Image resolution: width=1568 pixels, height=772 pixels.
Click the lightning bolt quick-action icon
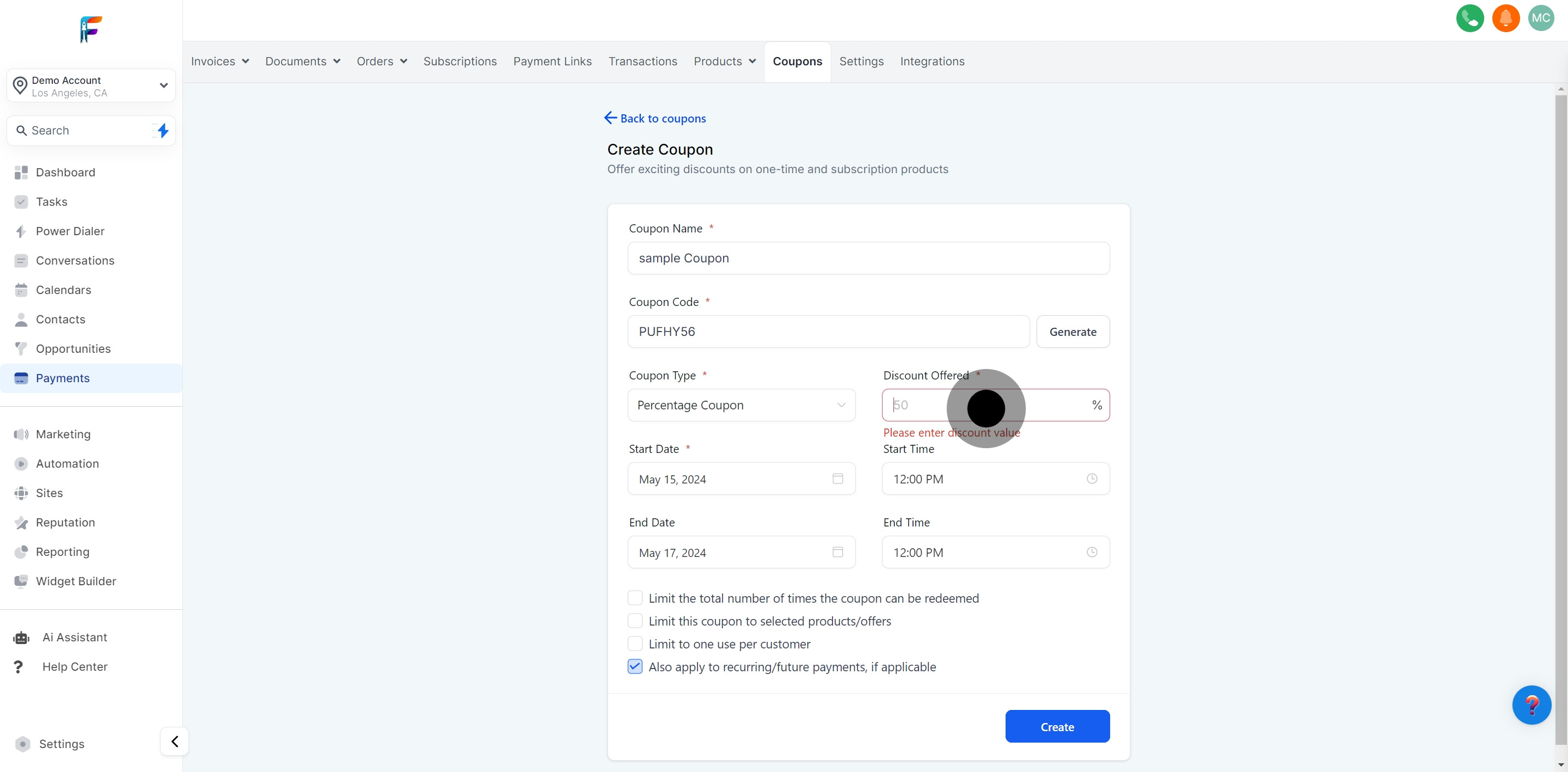point(163,130)
